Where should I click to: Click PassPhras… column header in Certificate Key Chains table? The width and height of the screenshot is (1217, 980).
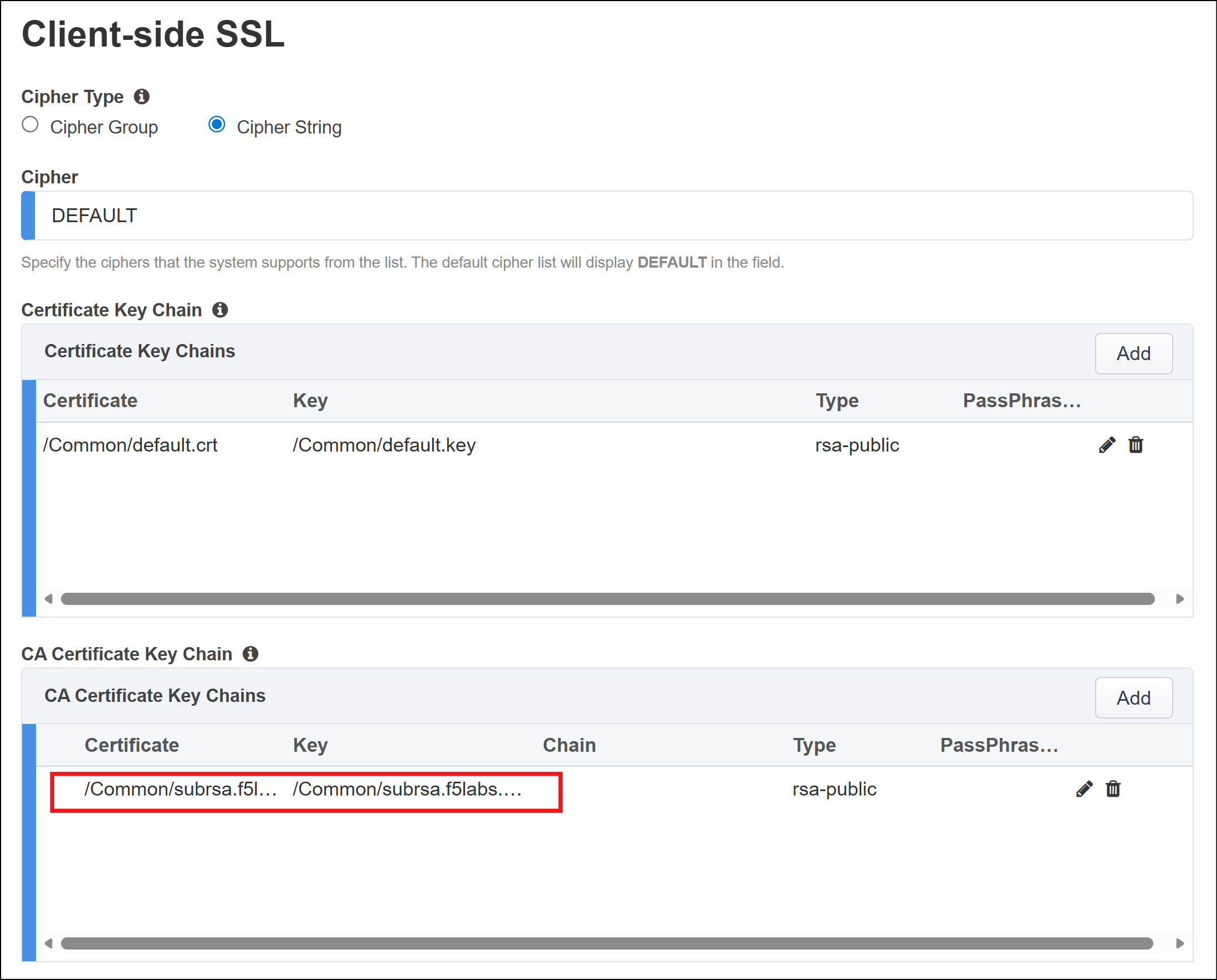point(1021,400)
